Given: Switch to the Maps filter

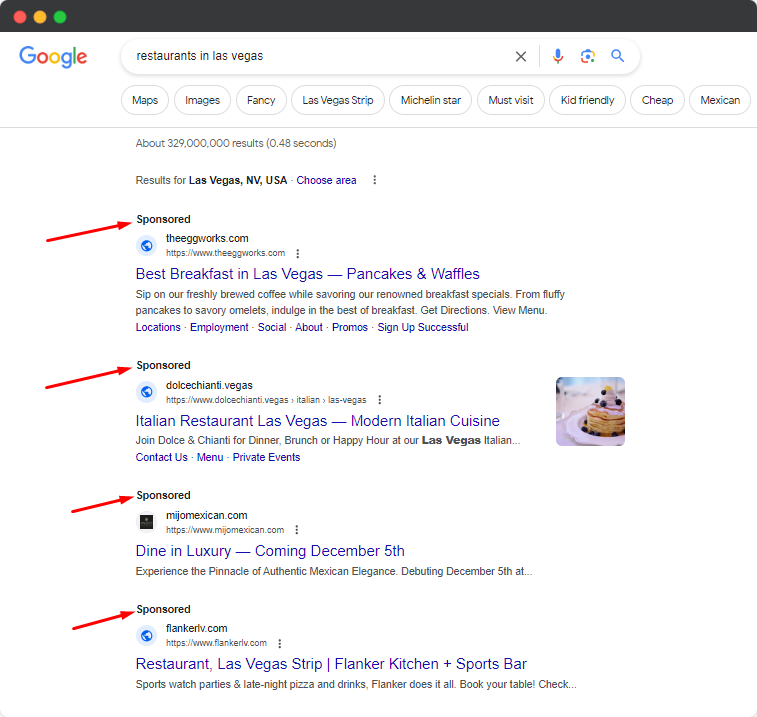Looking at the screenshot, I should click(x=145, y=100).
